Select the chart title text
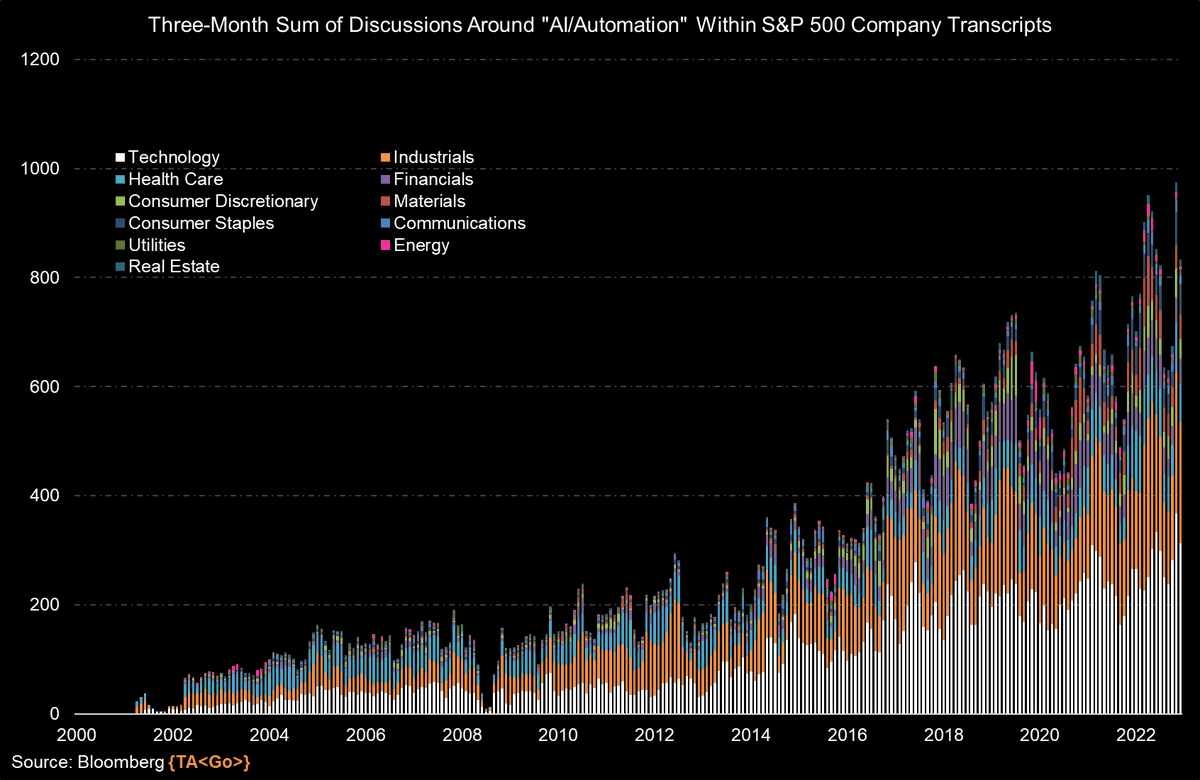Viewport: 1200px width, 780px height. click(600, 25)
